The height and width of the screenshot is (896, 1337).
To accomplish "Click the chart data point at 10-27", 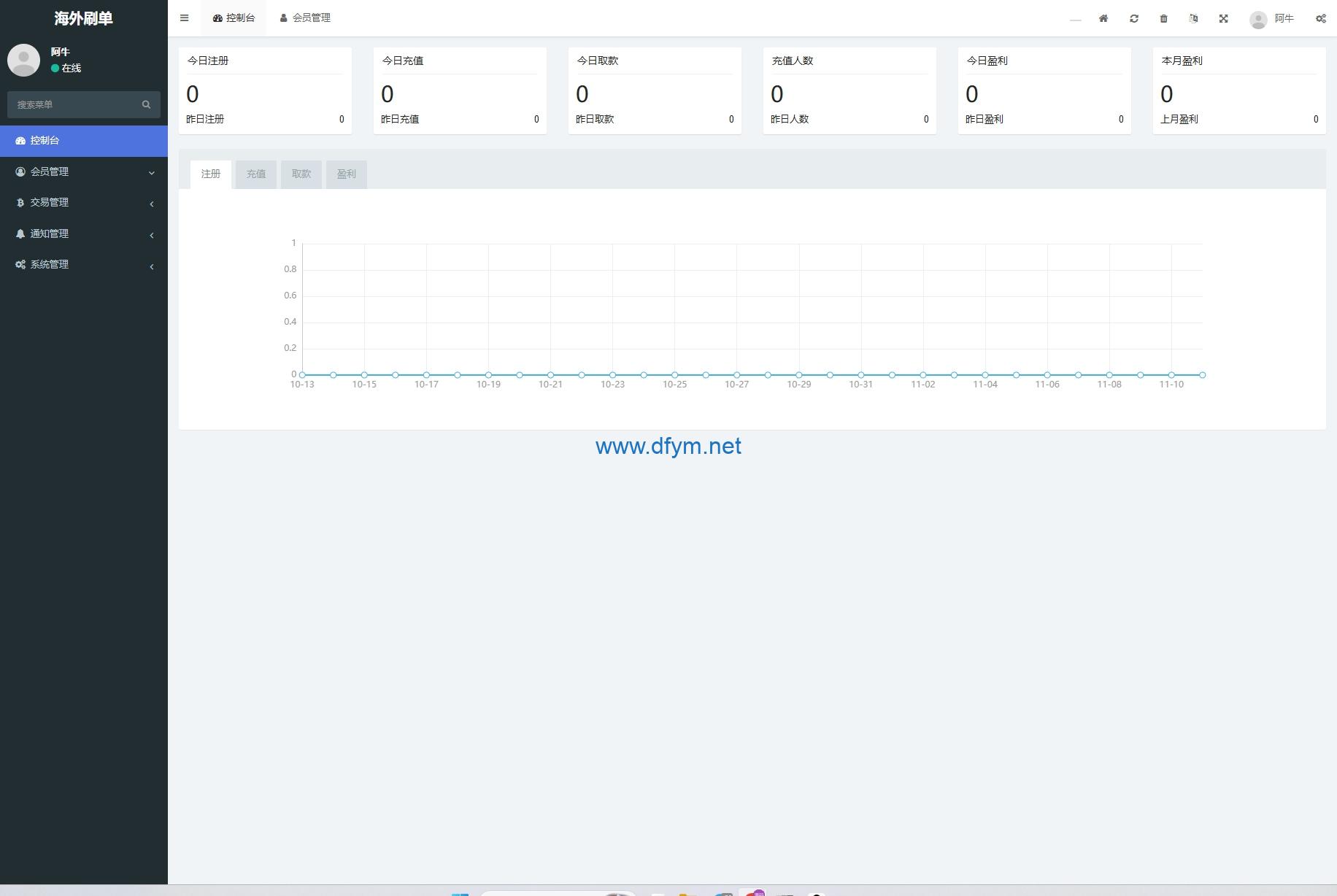I will point(737,375).
